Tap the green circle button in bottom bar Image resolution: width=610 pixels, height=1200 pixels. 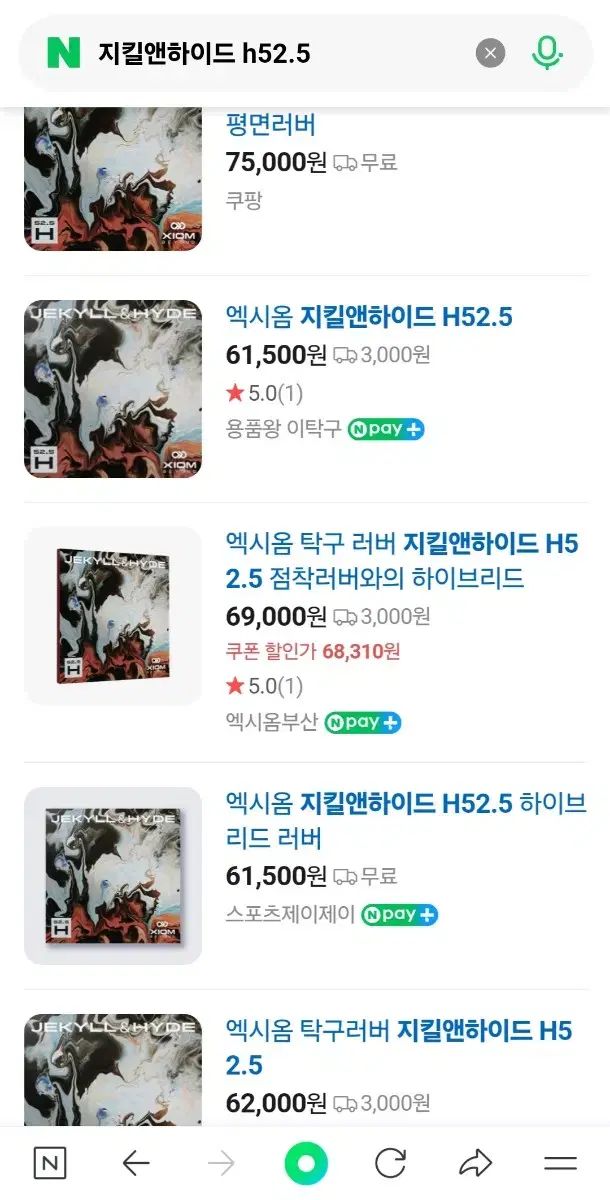(x=306, y=1163)
